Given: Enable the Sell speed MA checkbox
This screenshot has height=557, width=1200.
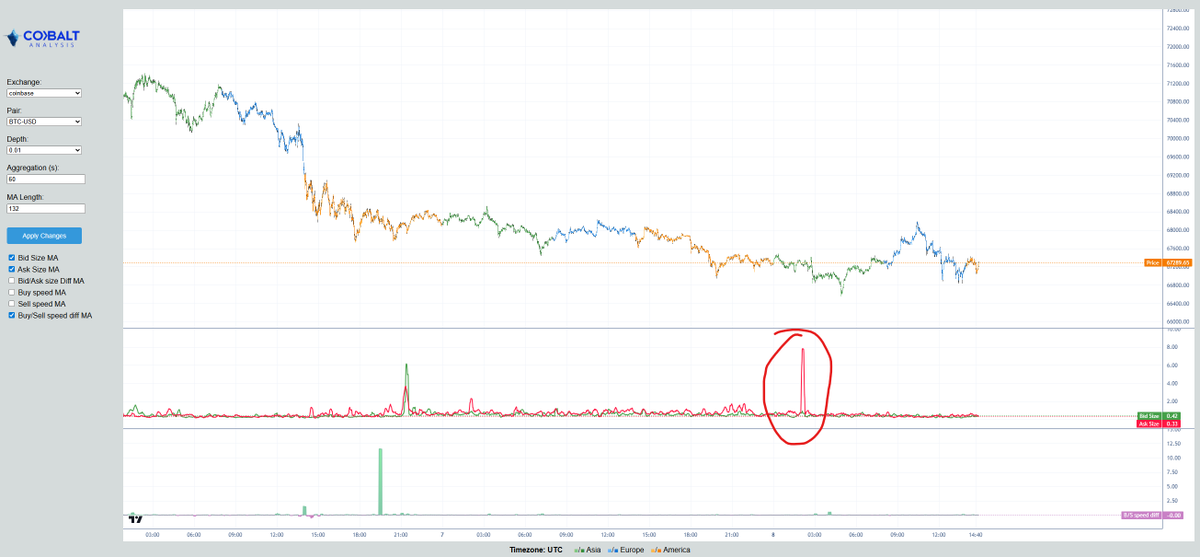Looking at the screenshot, I should coord(12,303).
